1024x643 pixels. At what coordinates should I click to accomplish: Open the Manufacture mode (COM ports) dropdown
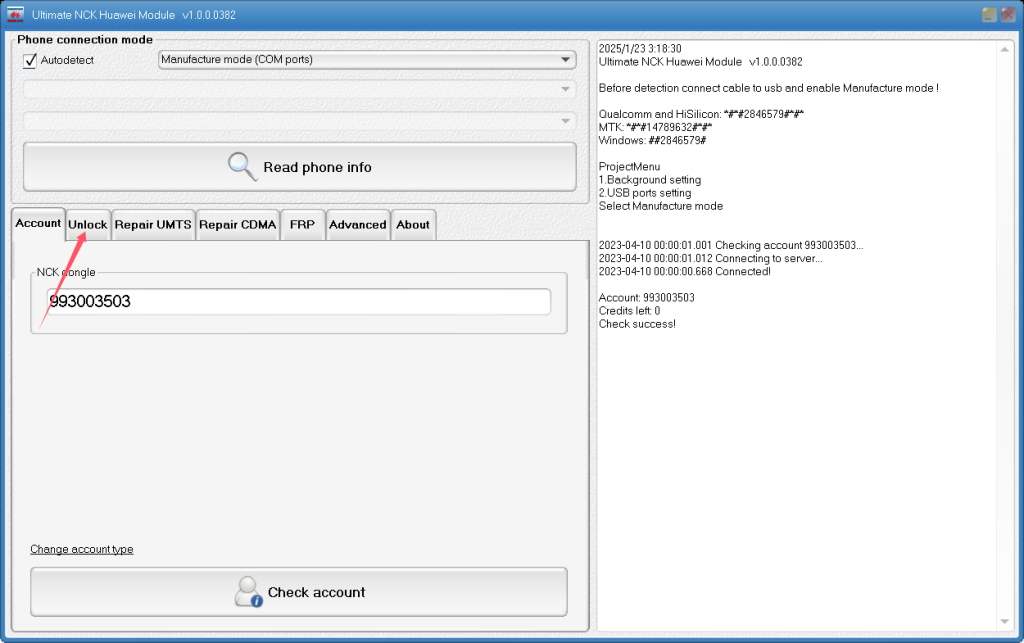367,59
